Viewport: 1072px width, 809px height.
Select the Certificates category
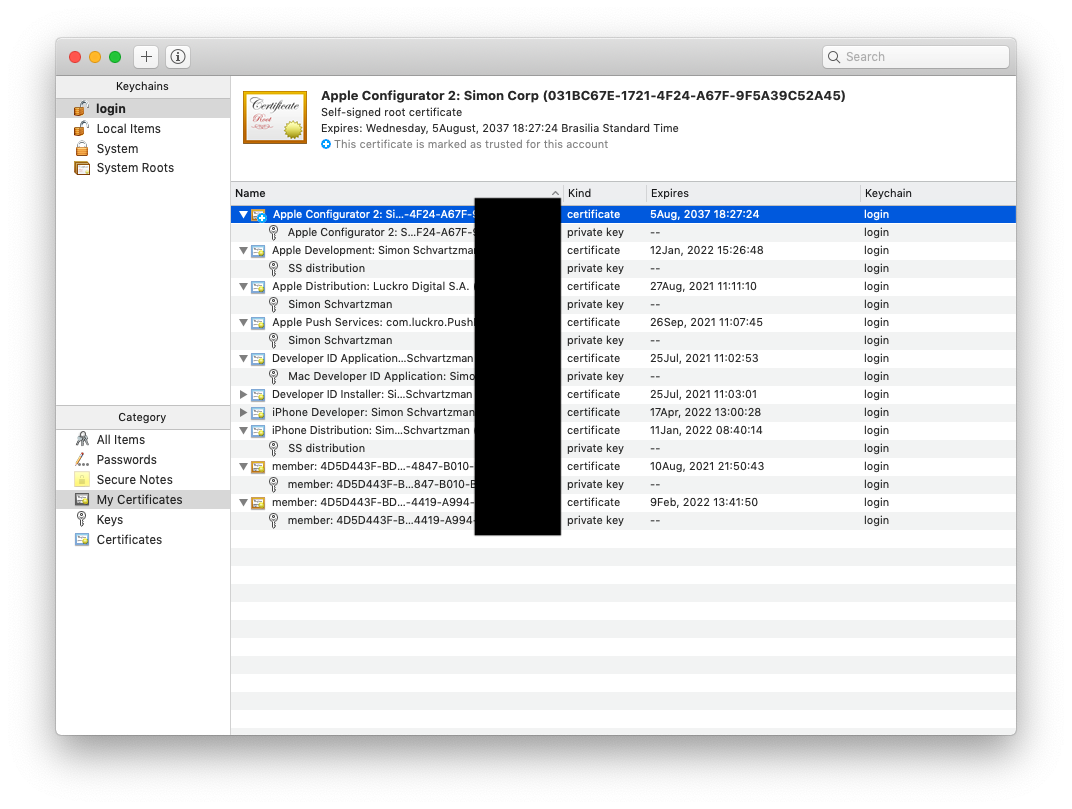(129, 540)
